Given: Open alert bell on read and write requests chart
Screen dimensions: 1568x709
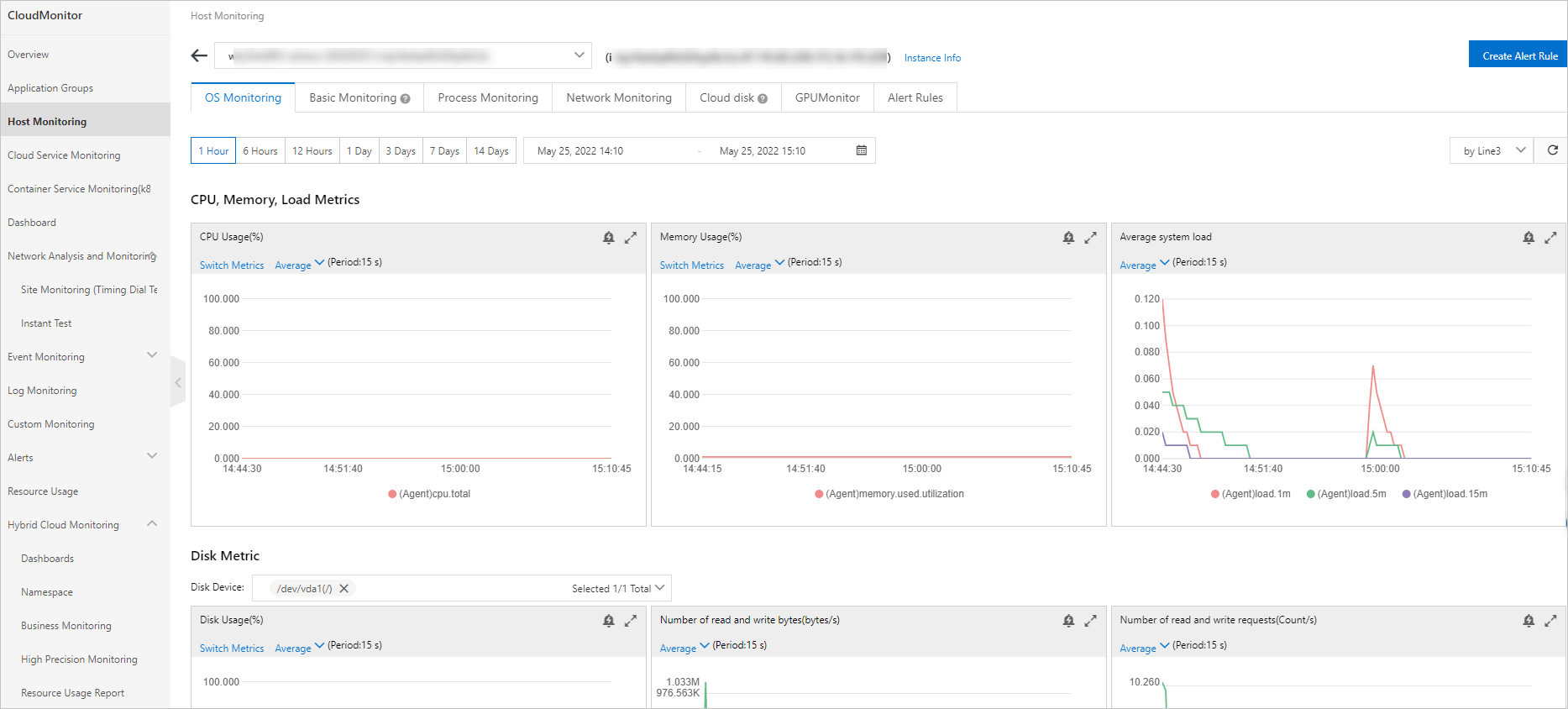Looking at the screenshot, I should click(1529, 621).
